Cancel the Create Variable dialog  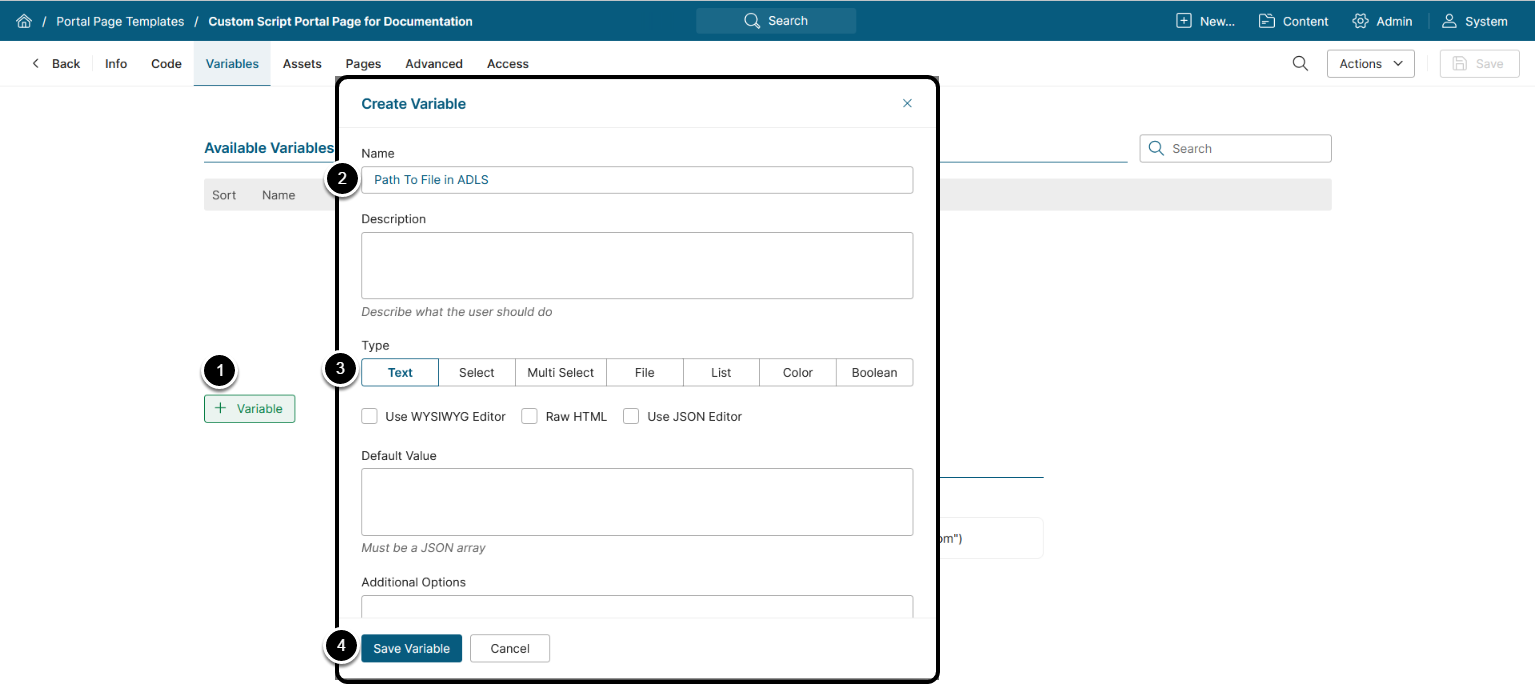509,648
